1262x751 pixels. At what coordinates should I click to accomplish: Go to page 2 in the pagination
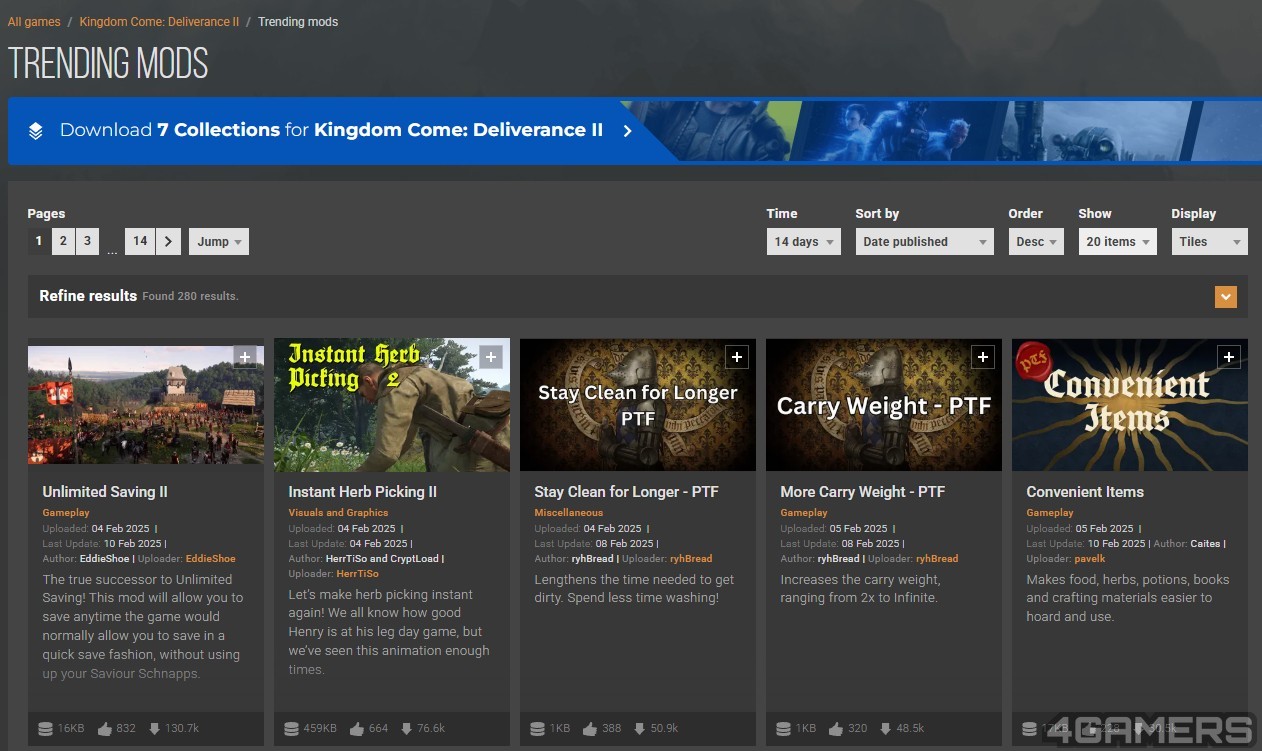point(63,241)
